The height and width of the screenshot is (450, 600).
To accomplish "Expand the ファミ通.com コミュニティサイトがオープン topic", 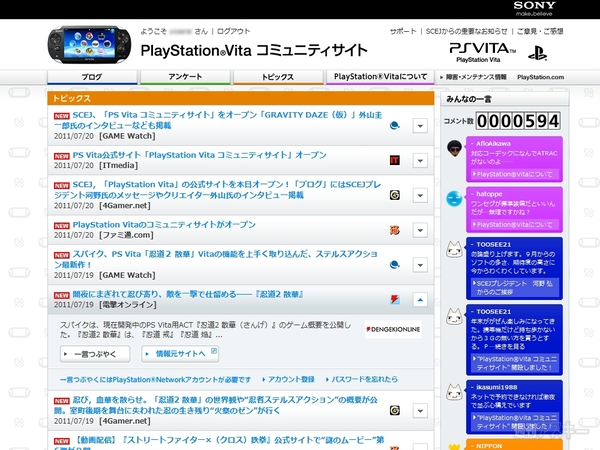I will [x=420, y=230].
